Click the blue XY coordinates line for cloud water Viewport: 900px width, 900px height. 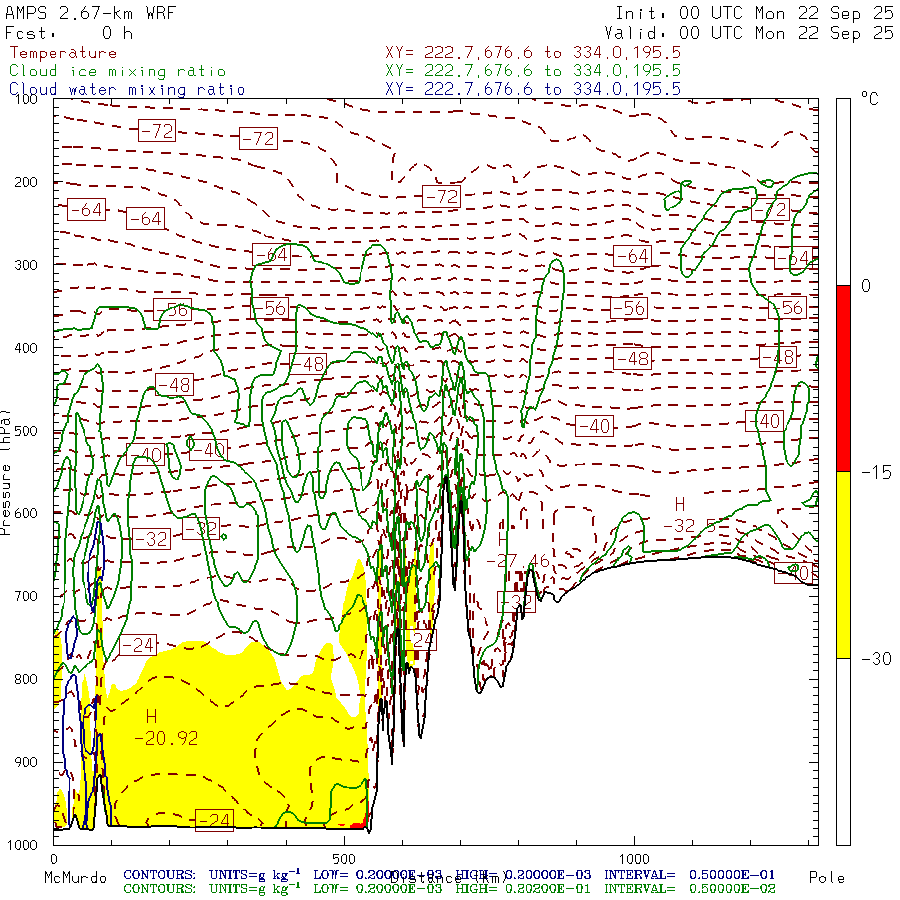click(533, 89)
